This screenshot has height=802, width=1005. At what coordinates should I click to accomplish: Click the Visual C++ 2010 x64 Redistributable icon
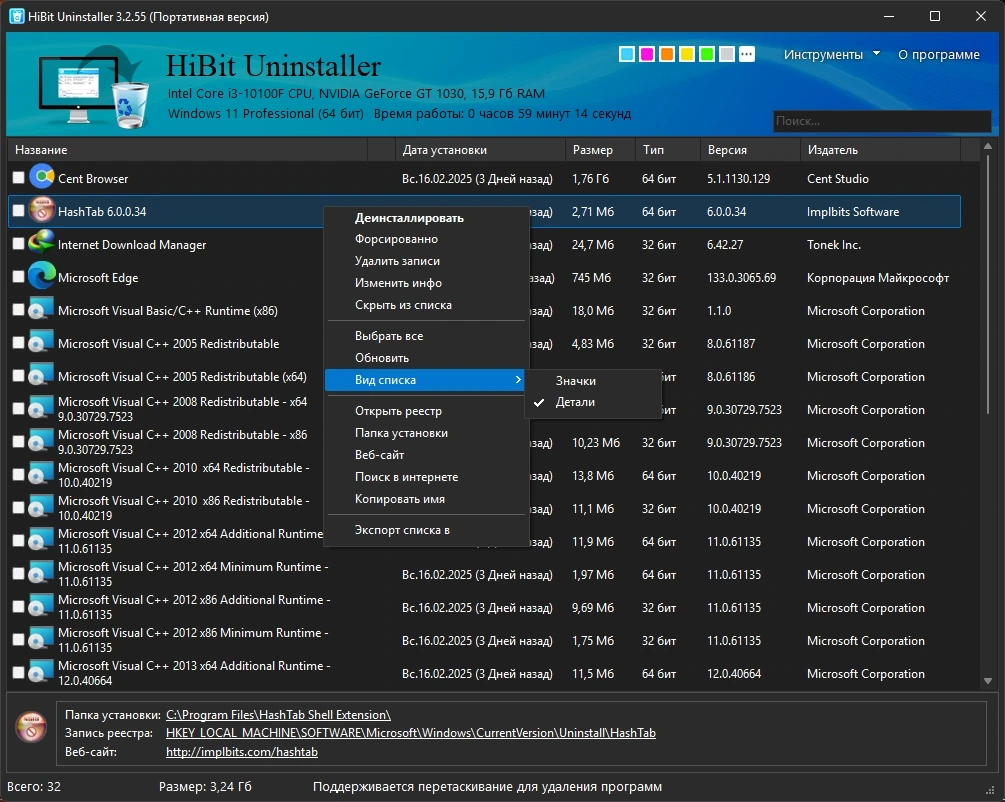[42, 474]
